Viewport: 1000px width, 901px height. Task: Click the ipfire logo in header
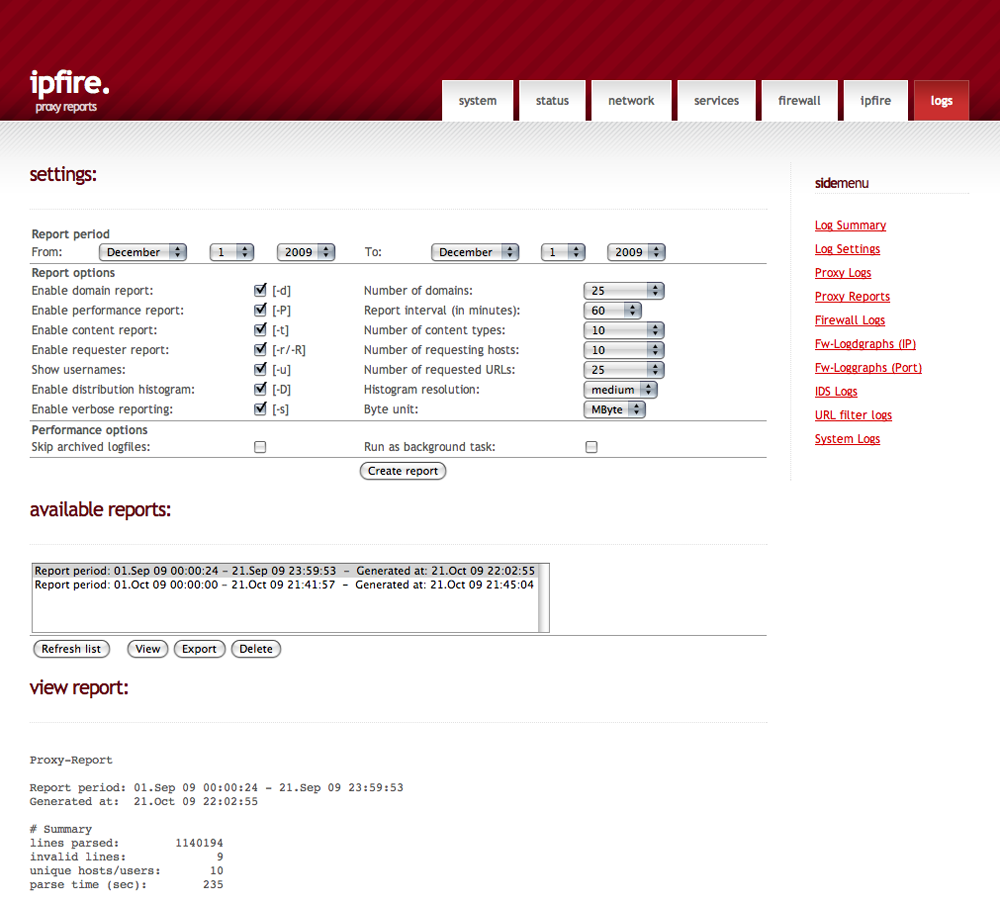pyautogui.click(x=69, y=85)
